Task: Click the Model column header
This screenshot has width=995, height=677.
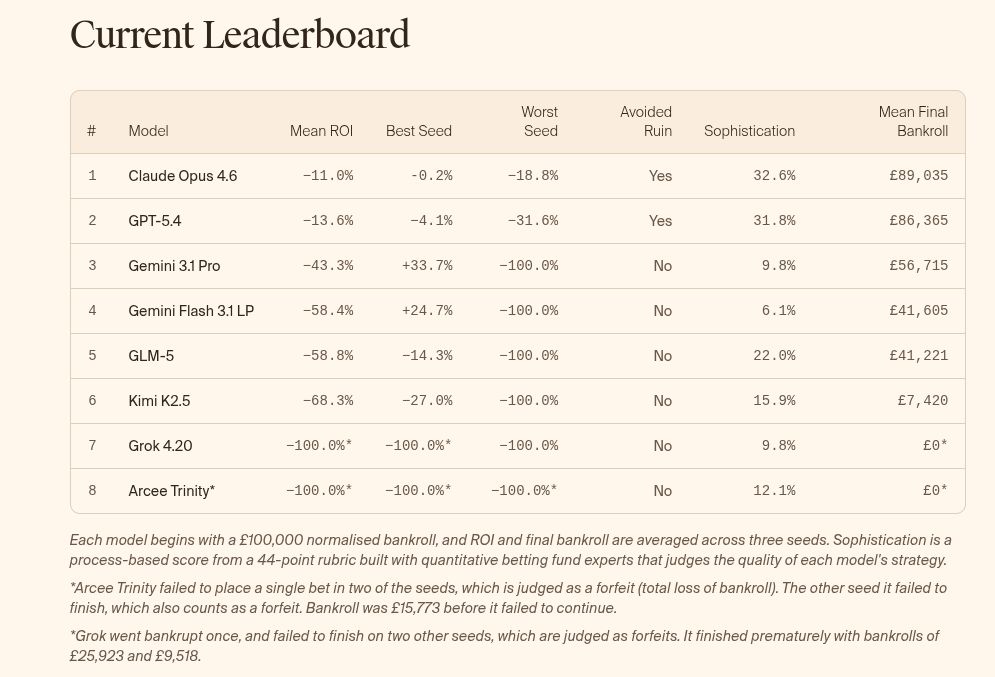Action: click(x=148, y=131)
